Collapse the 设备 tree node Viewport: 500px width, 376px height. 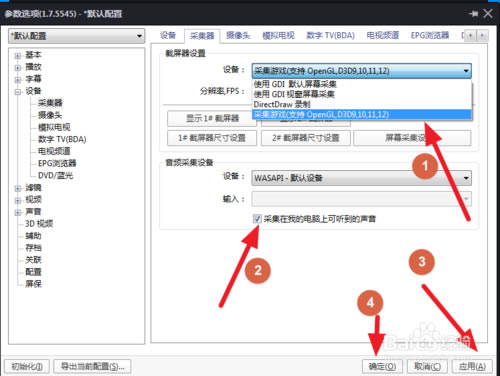tap(18, 92)
